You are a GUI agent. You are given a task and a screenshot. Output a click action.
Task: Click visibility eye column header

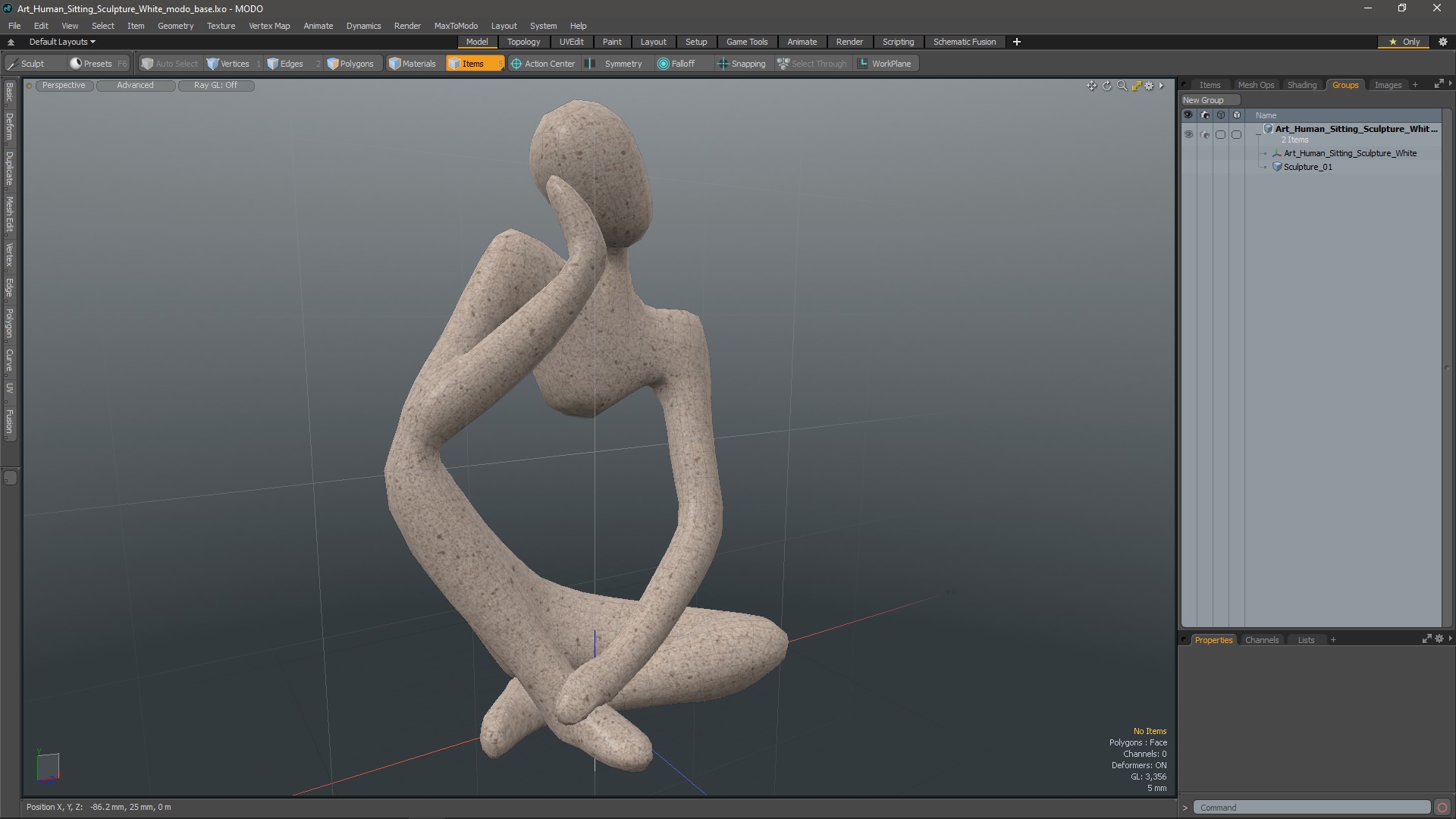pos(1188,115)
